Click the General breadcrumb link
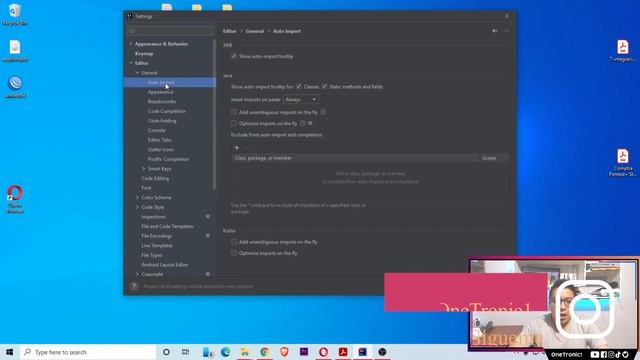Viewport: 640px width, 360px height. 255,31
